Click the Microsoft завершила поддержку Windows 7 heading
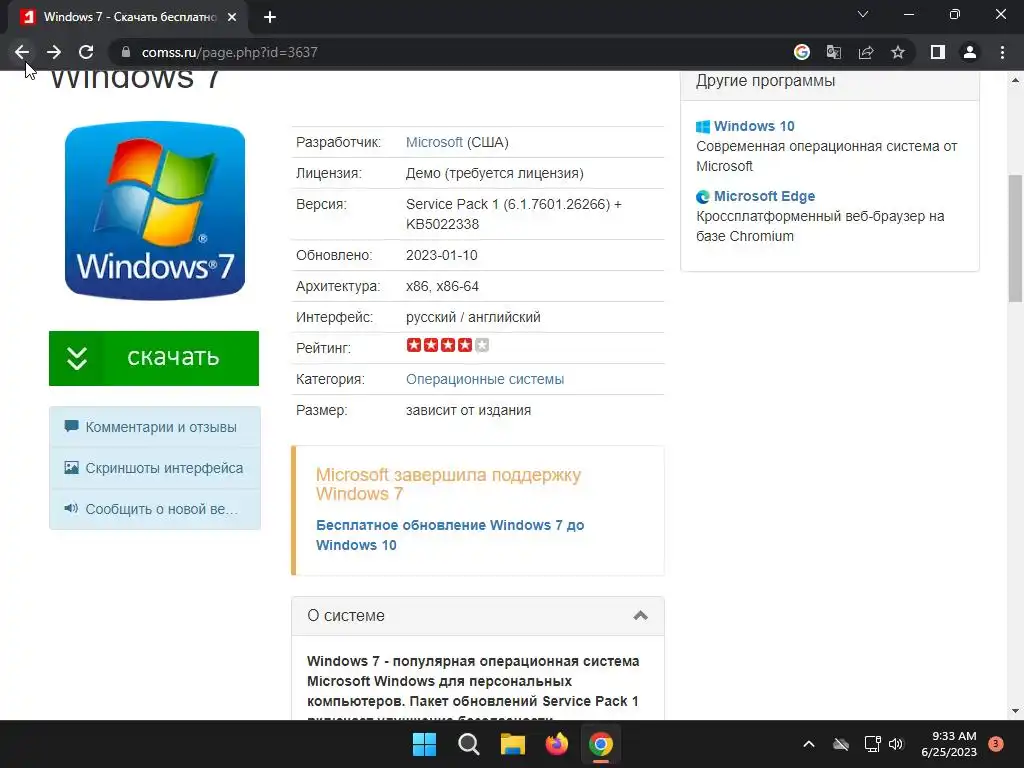 click(x=448, y=484)
